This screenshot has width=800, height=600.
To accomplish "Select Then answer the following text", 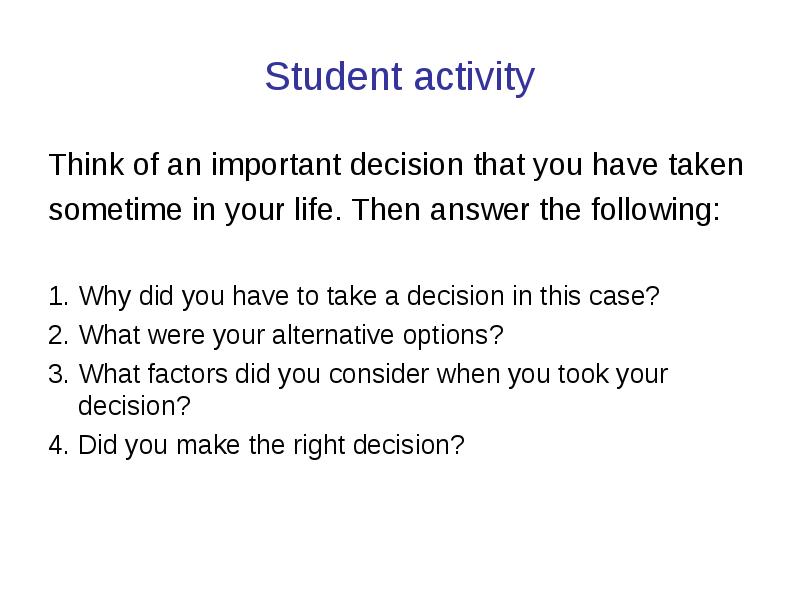I will [536, 209].
